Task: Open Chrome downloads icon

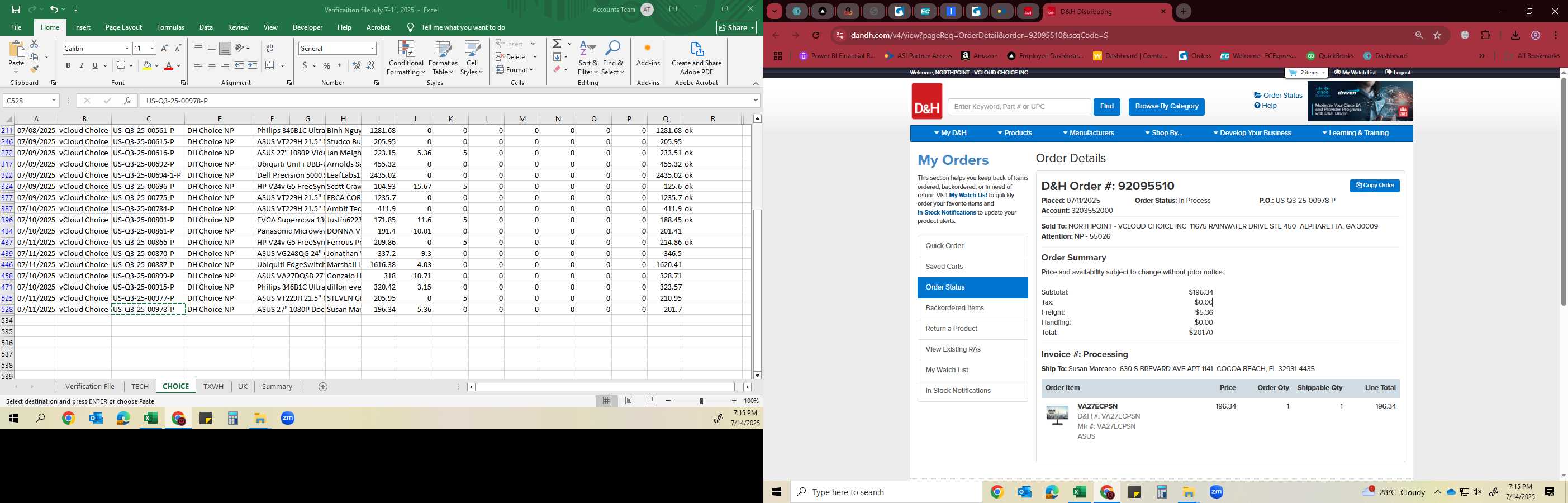Action: point(1515,35)
